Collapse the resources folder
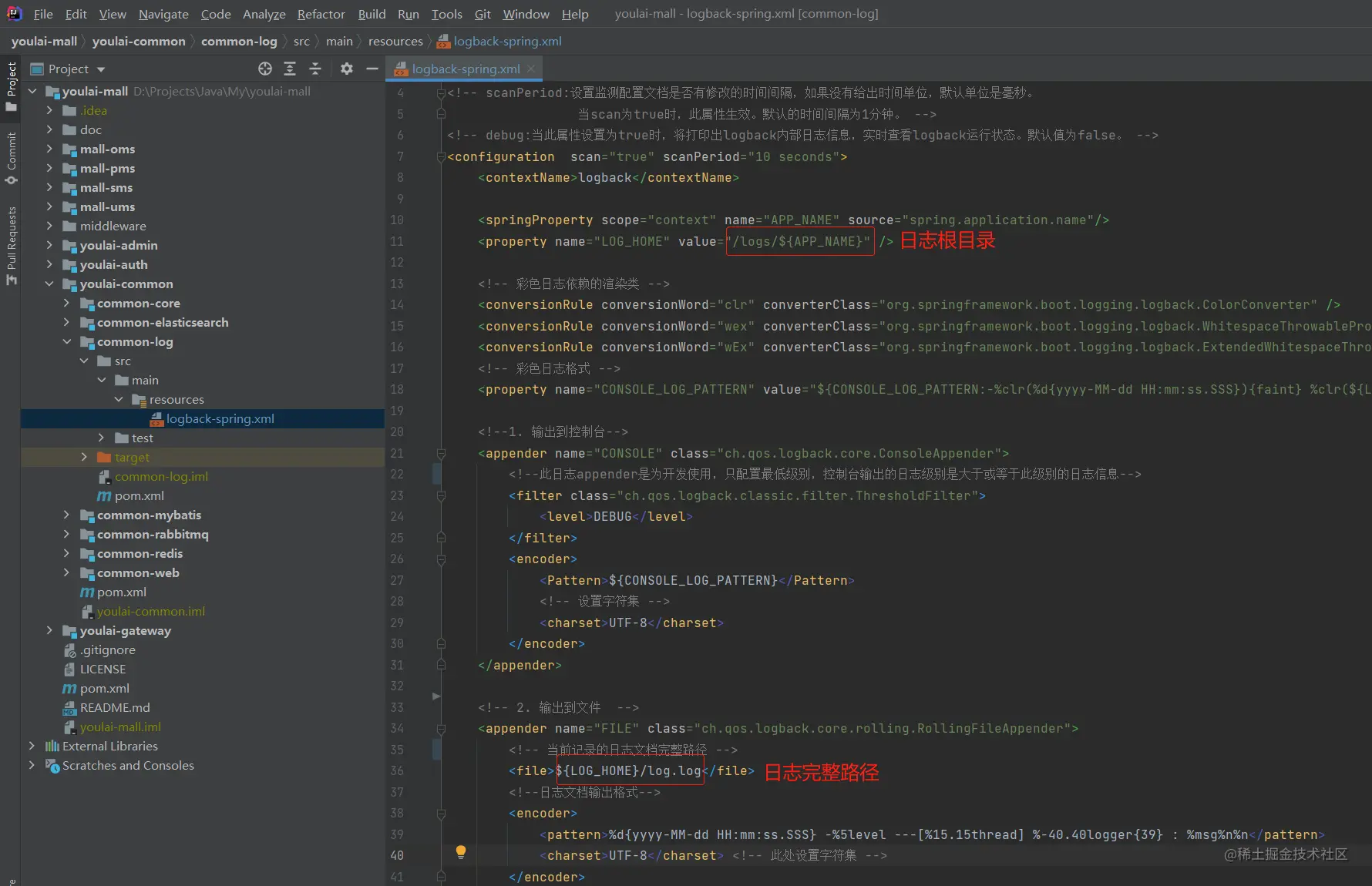Image resolution: width=1372 pixels, height=886 pixels. 119,399
